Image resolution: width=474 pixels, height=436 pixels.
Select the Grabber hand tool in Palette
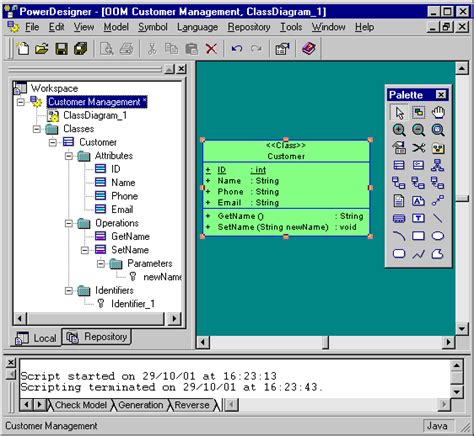[x=438, y=113]
